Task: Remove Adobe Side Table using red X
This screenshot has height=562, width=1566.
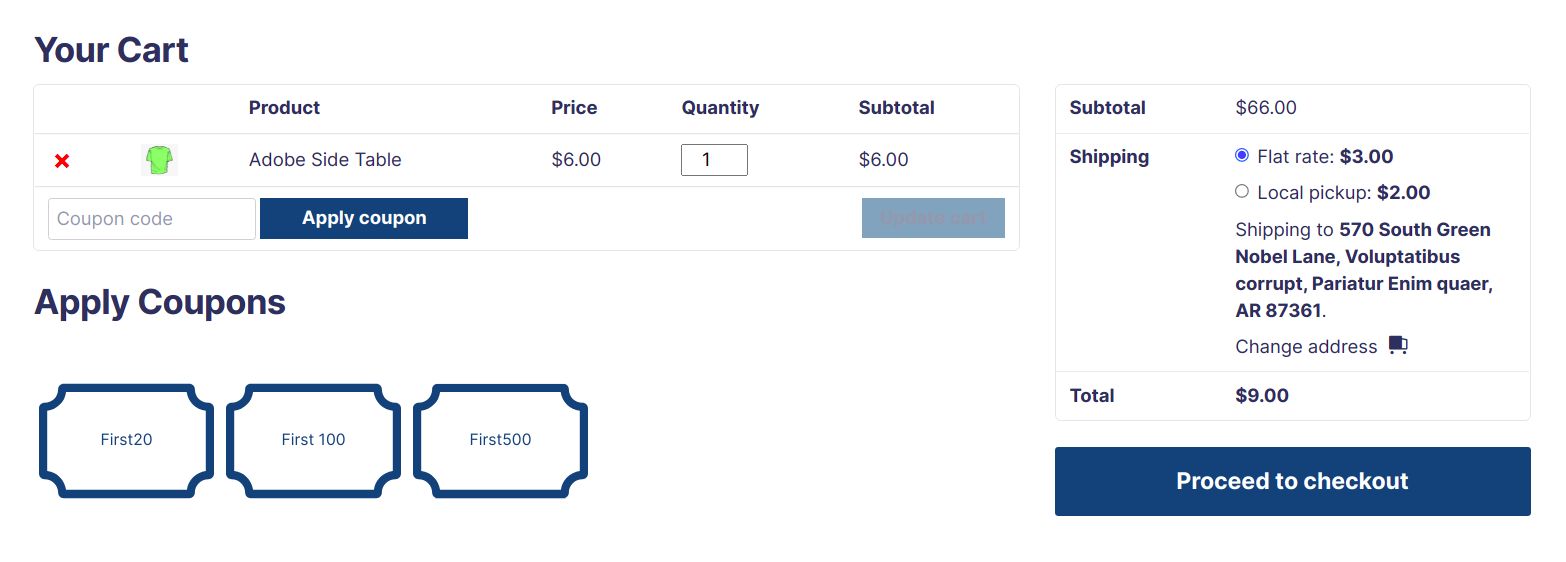Action: [62, 160]
